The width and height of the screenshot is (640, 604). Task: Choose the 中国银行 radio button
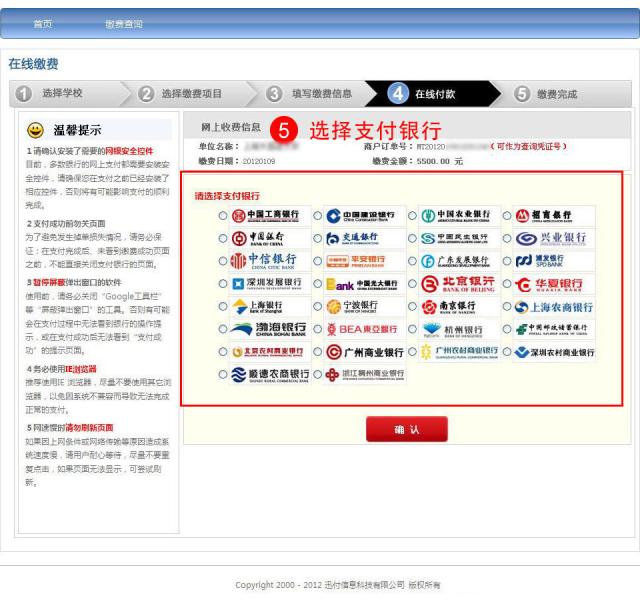[x=223, y=238]
